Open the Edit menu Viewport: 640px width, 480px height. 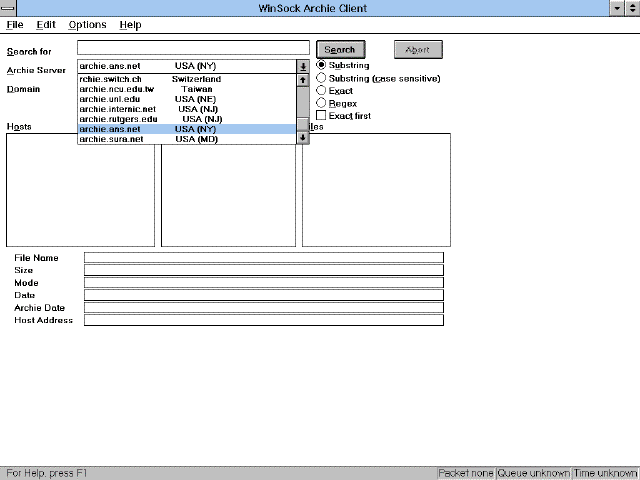point(46,25)
